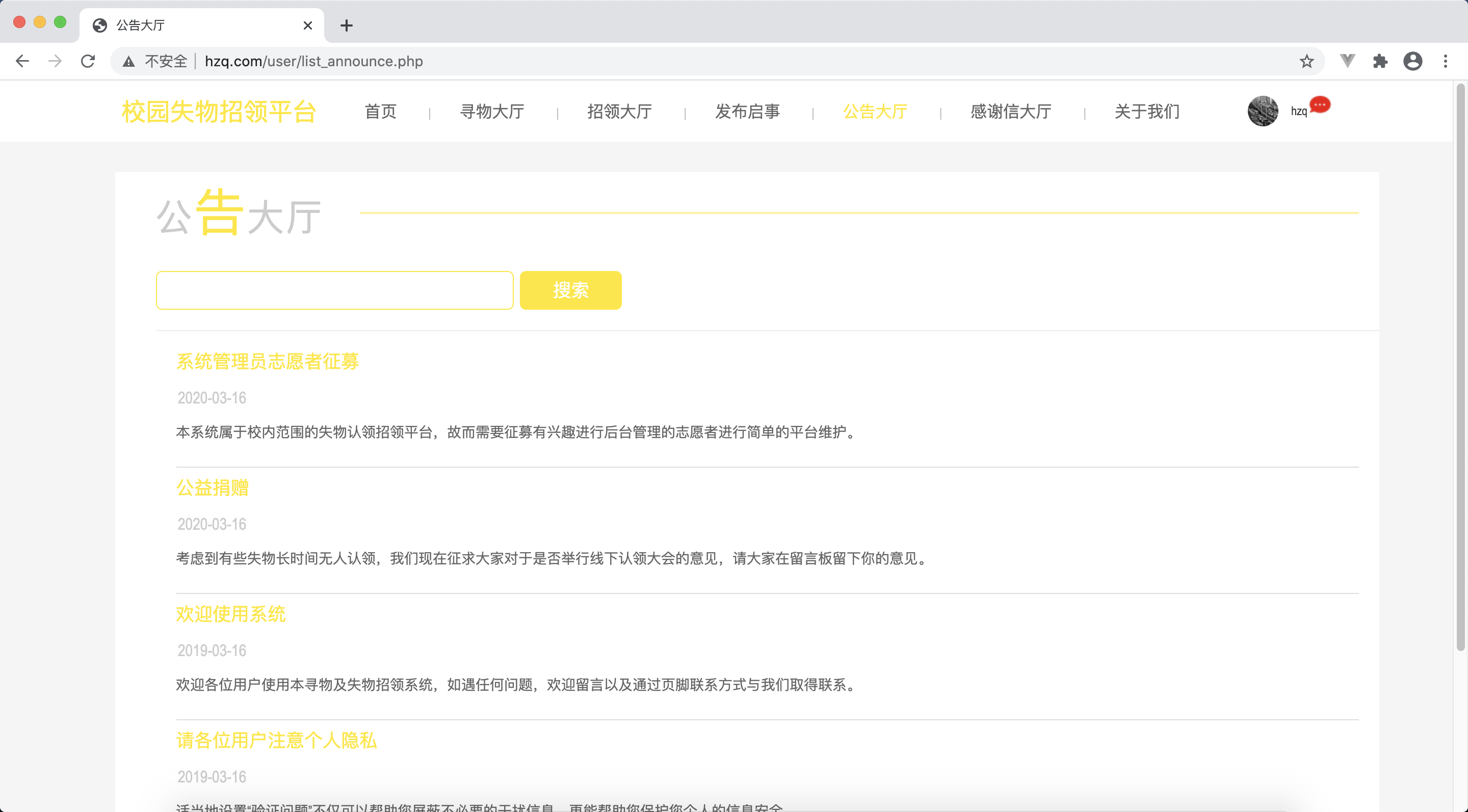The width and height of the screenshot is (1468, 812).
Task: Open 感谢信大厅 navigation item
Action: 1011,112
